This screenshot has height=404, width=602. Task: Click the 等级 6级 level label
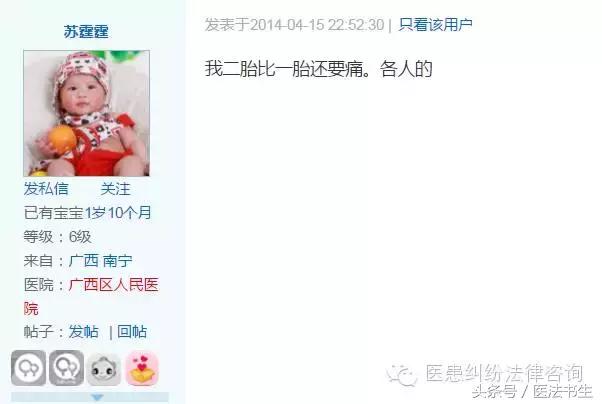[58, 237]
